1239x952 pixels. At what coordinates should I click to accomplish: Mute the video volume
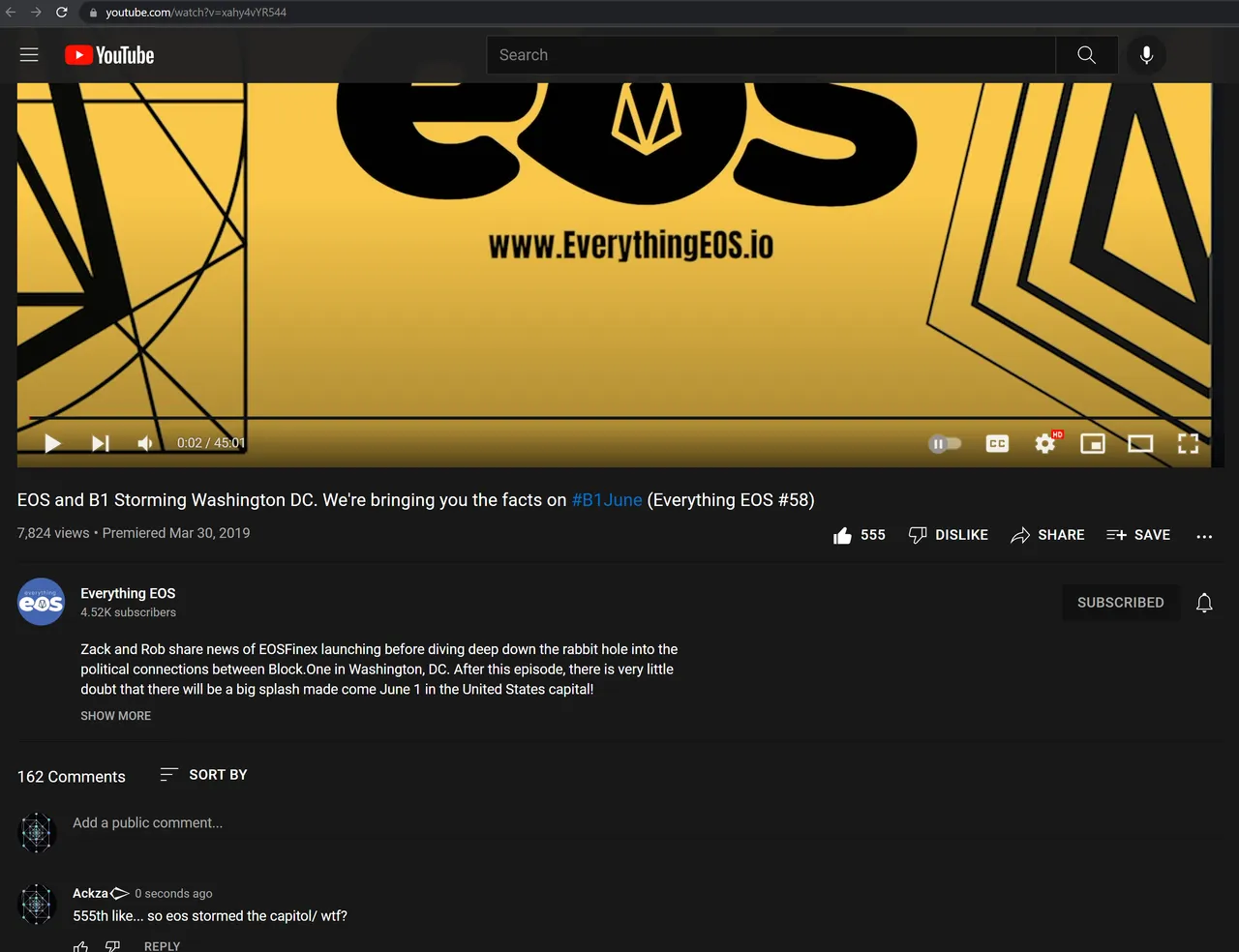(x=145, y=443)
